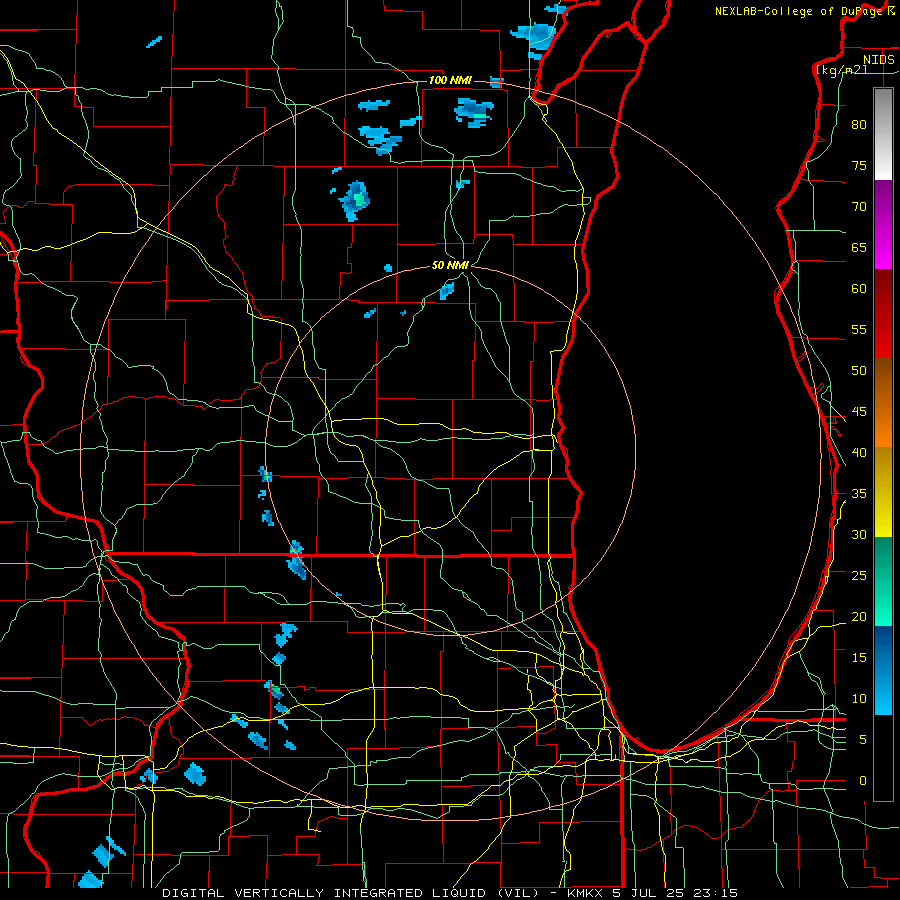Click the 60 value on the scale
This screenshot has height=900, width=900.
pyautogui.click(x=859, y=289)
